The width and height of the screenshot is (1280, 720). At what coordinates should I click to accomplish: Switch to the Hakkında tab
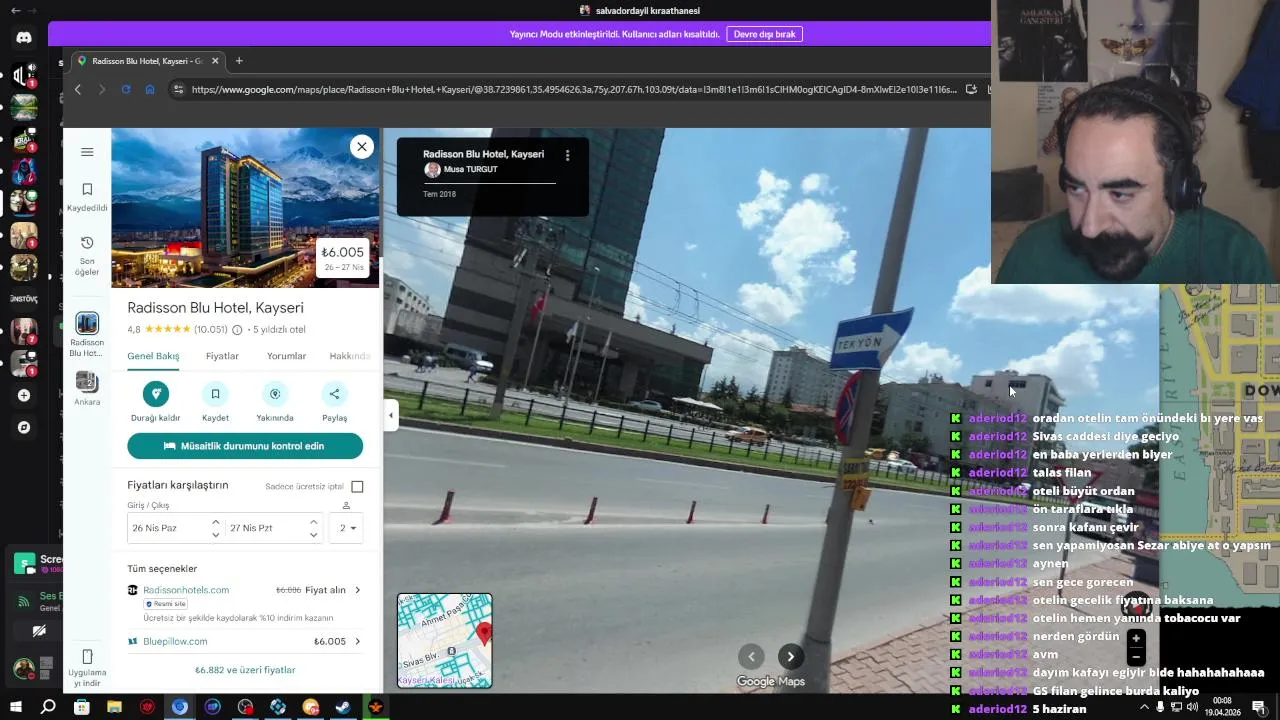pos(350,357)
